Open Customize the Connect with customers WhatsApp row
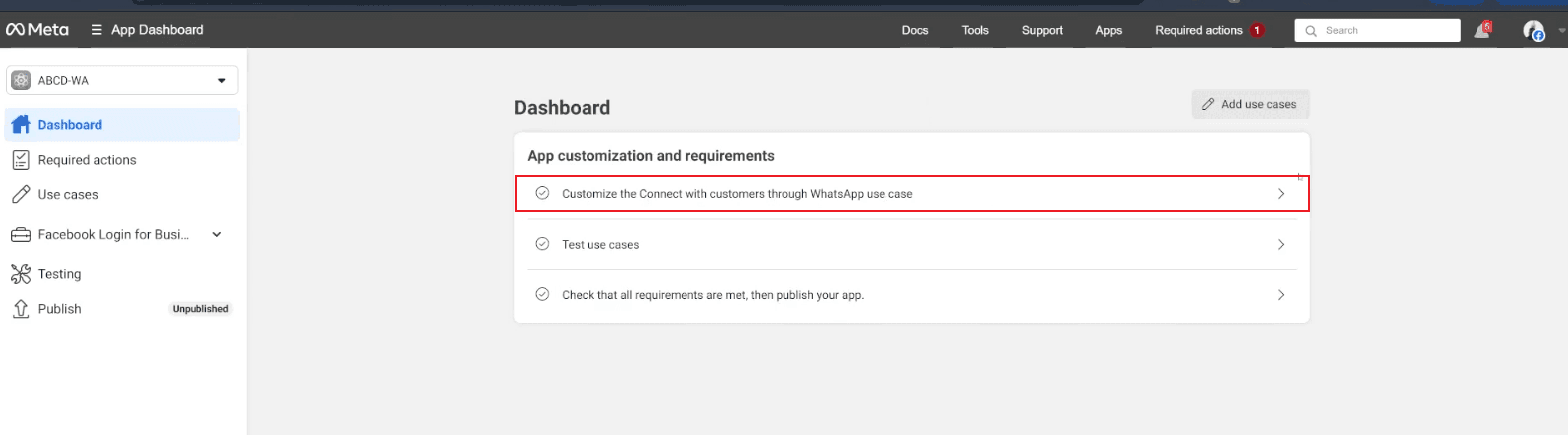 pos(912,194)
